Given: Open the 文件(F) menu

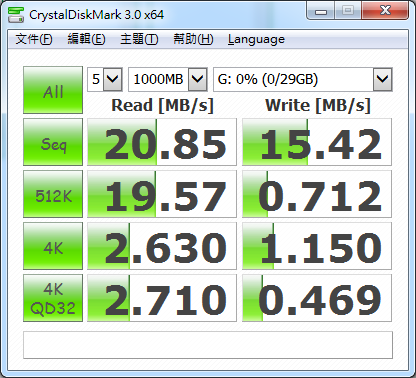Looking at the screenshot, I should click(x=34, y=39).
